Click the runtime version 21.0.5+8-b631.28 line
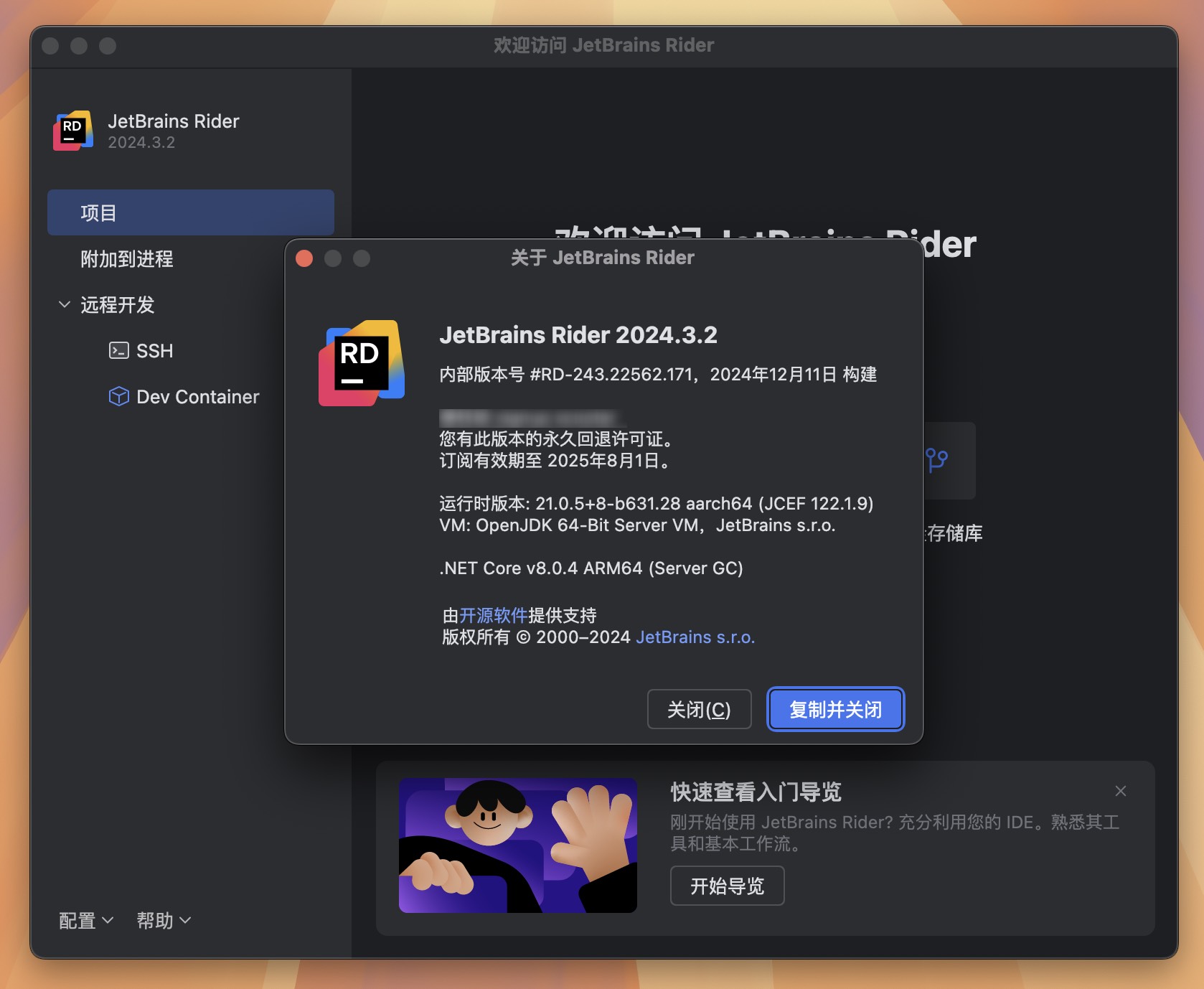Viewport: 1204px width, 989px height. click(657, 503)
